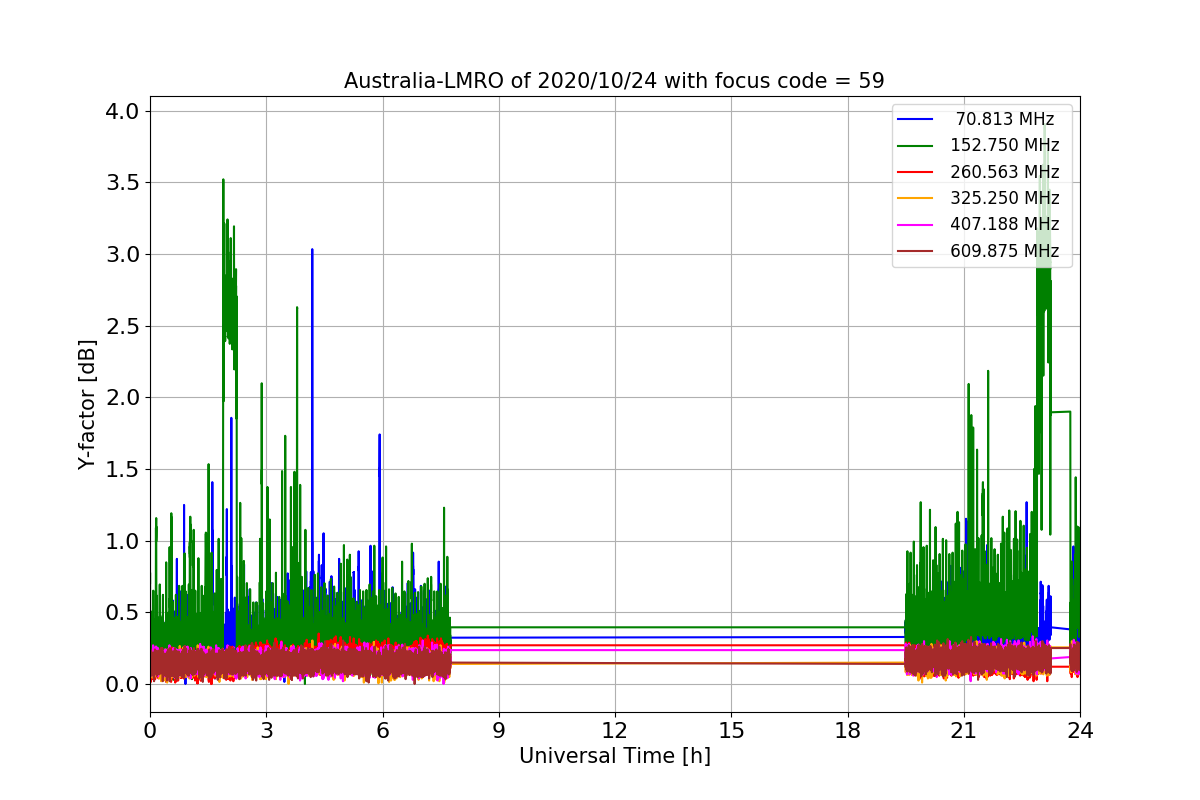Select the '407.188 MHz' legend entry
Screen dimensions: 1200x800
(1005, 224)
